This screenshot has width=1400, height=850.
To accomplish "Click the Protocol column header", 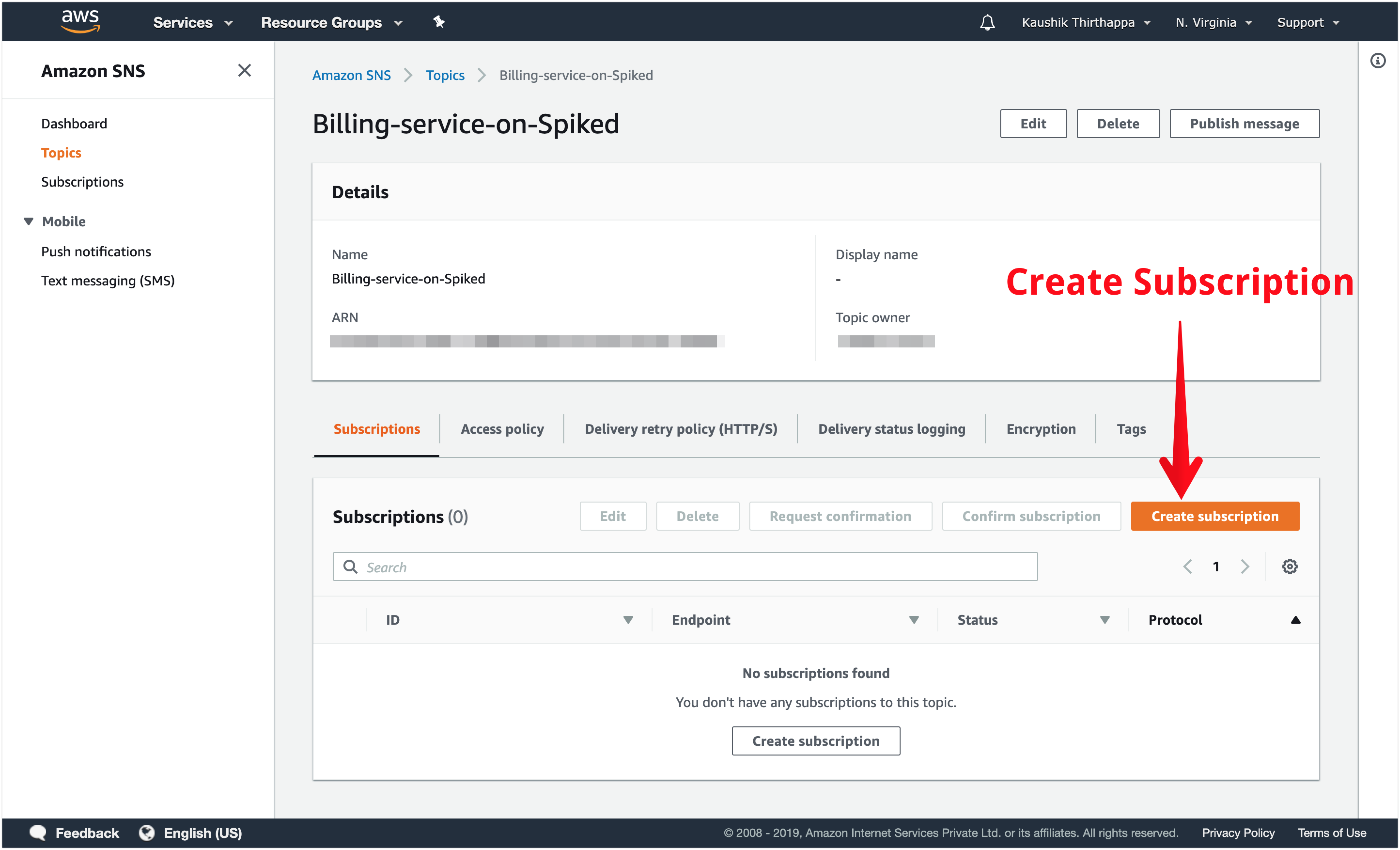I will click(x=1175, y=620).
